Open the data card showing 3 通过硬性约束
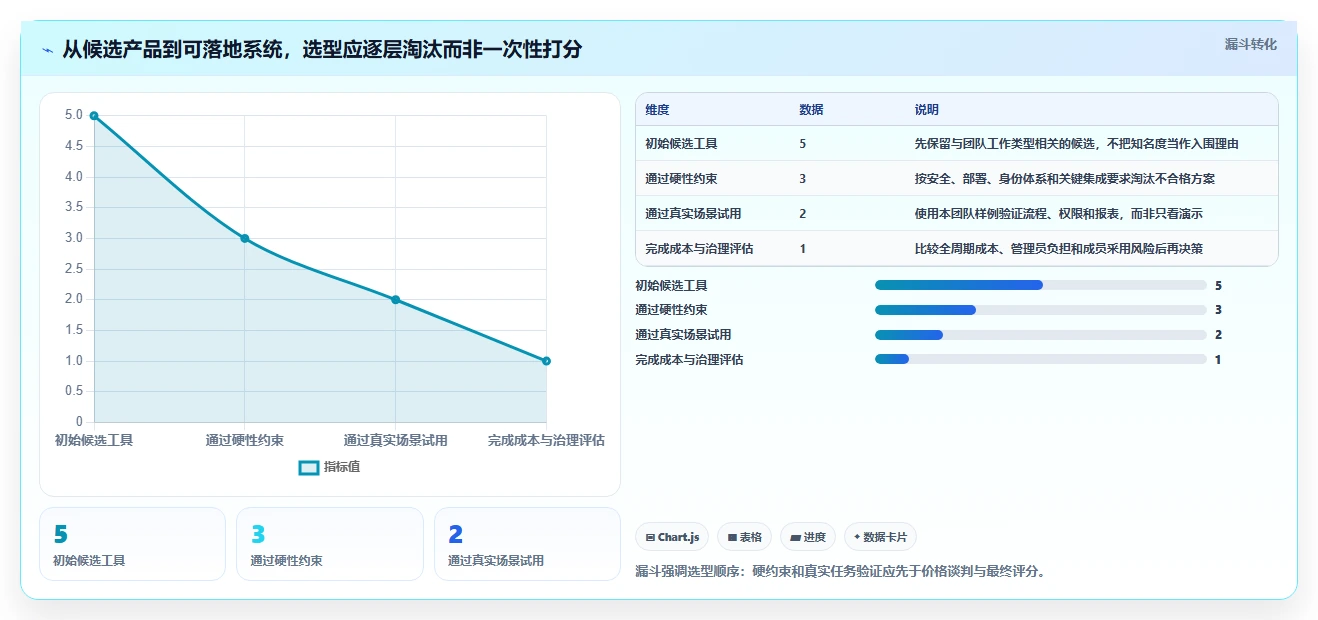The width and height of the screenshot is (1318, 620). pos(330,544)
